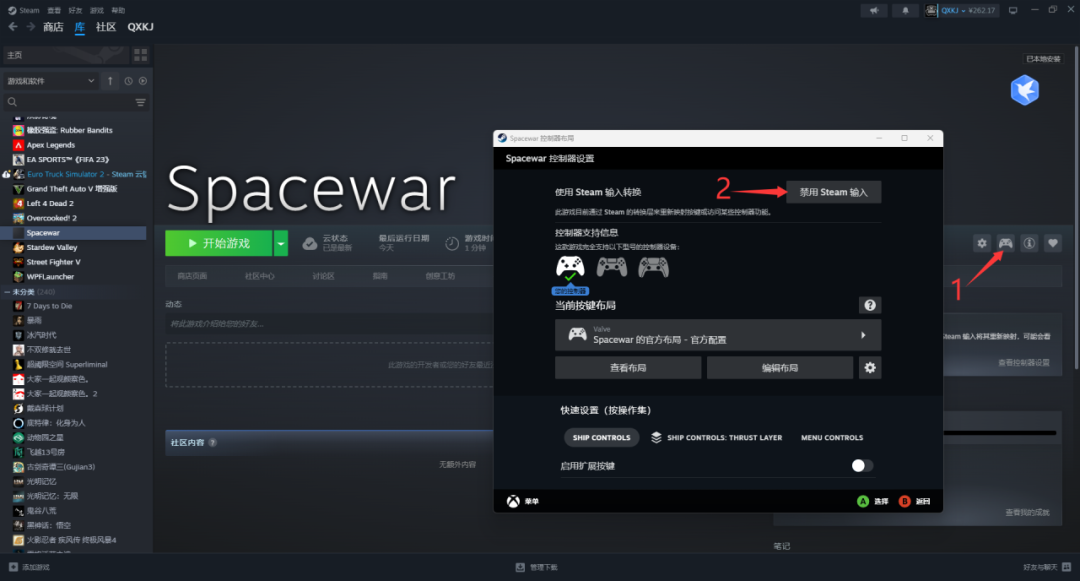1080x581 pixels.
Task: Switch library to grid view icon
Action: tap(141, 55)
